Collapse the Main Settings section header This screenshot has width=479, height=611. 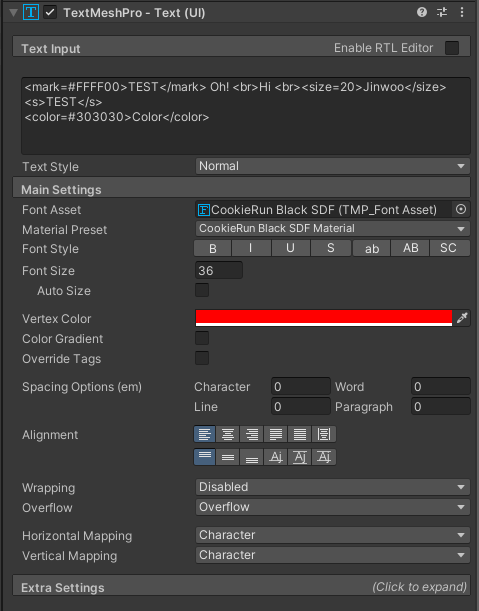click(241, 189)
